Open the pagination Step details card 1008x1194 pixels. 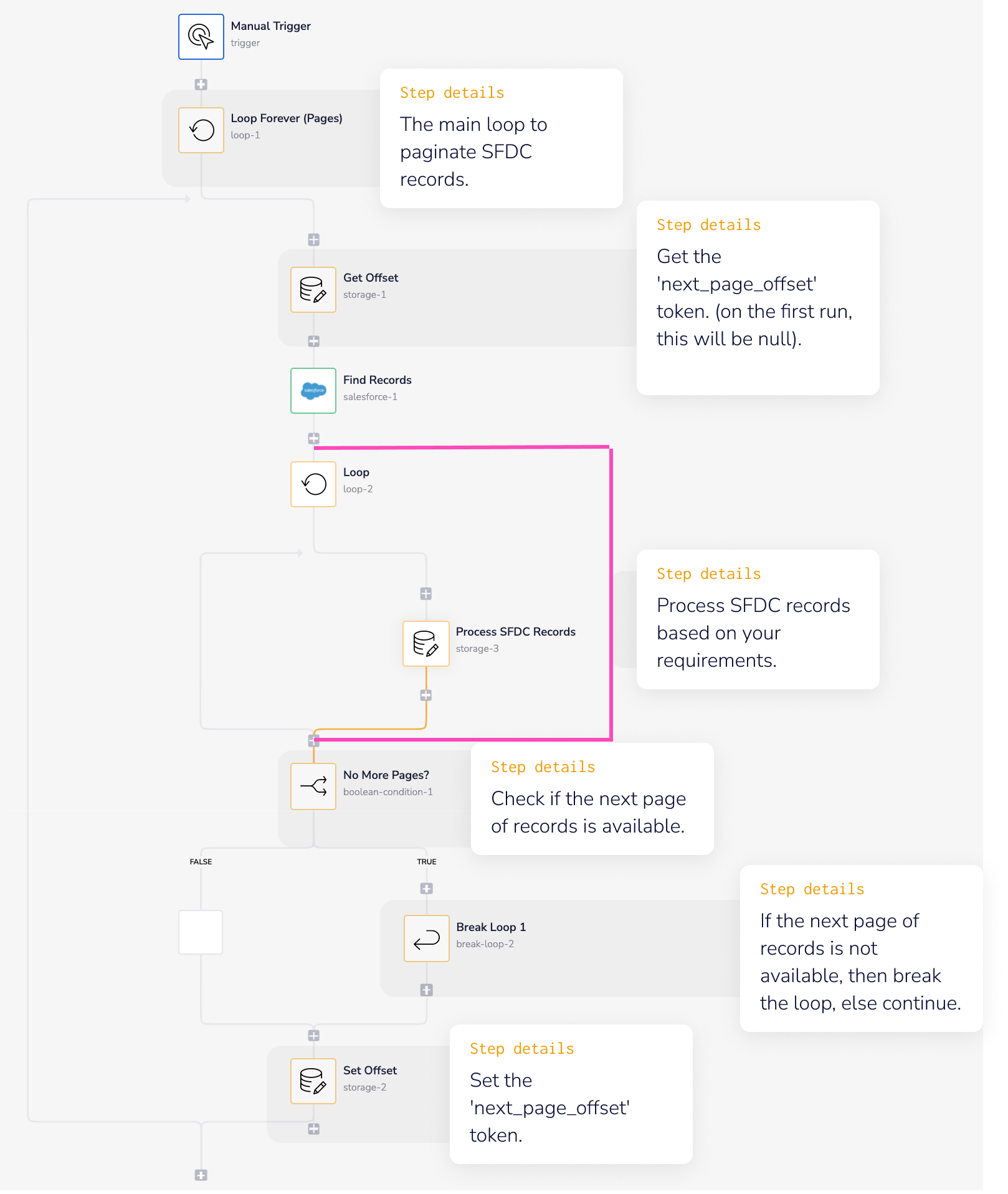tap(501, 138)
